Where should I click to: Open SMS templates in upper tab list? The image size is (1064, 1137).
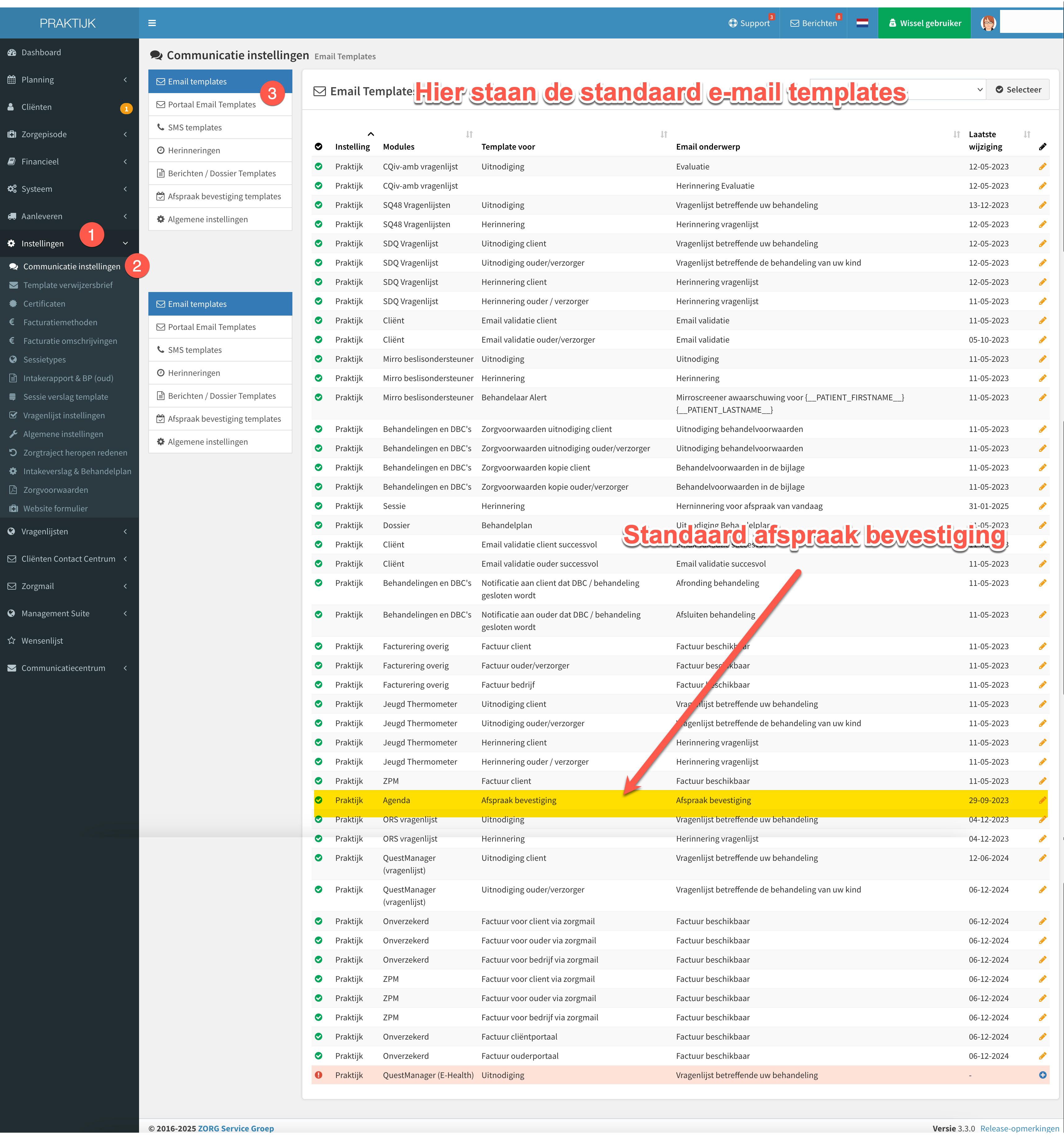(x=220, y=128)
